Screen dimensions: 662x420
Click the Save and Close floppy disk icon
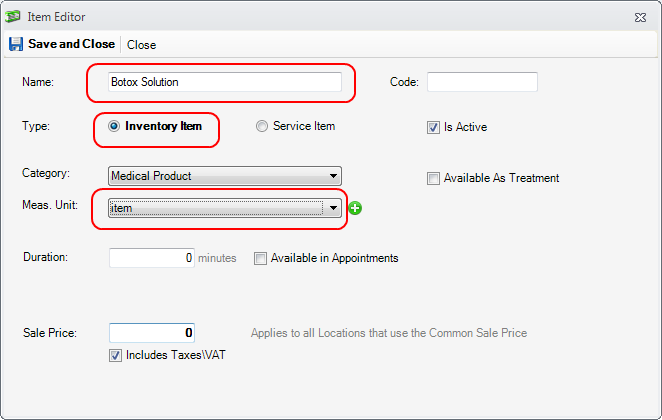click(x=16, y=44)
